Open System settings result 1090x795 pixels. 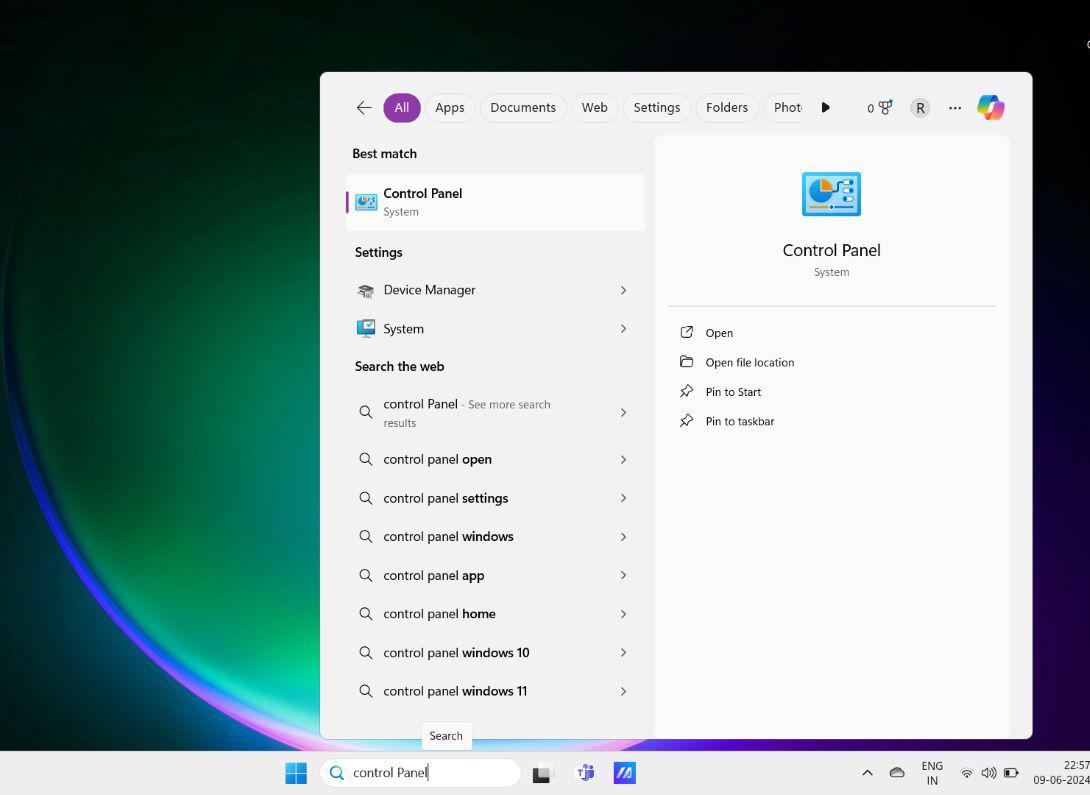[x=495, y=329]
